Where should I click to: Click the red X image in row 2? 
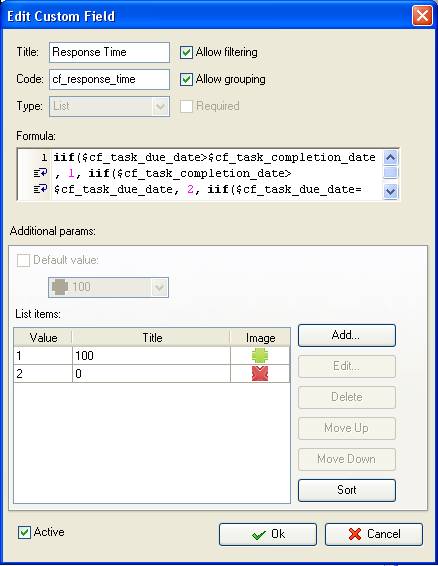260,374
